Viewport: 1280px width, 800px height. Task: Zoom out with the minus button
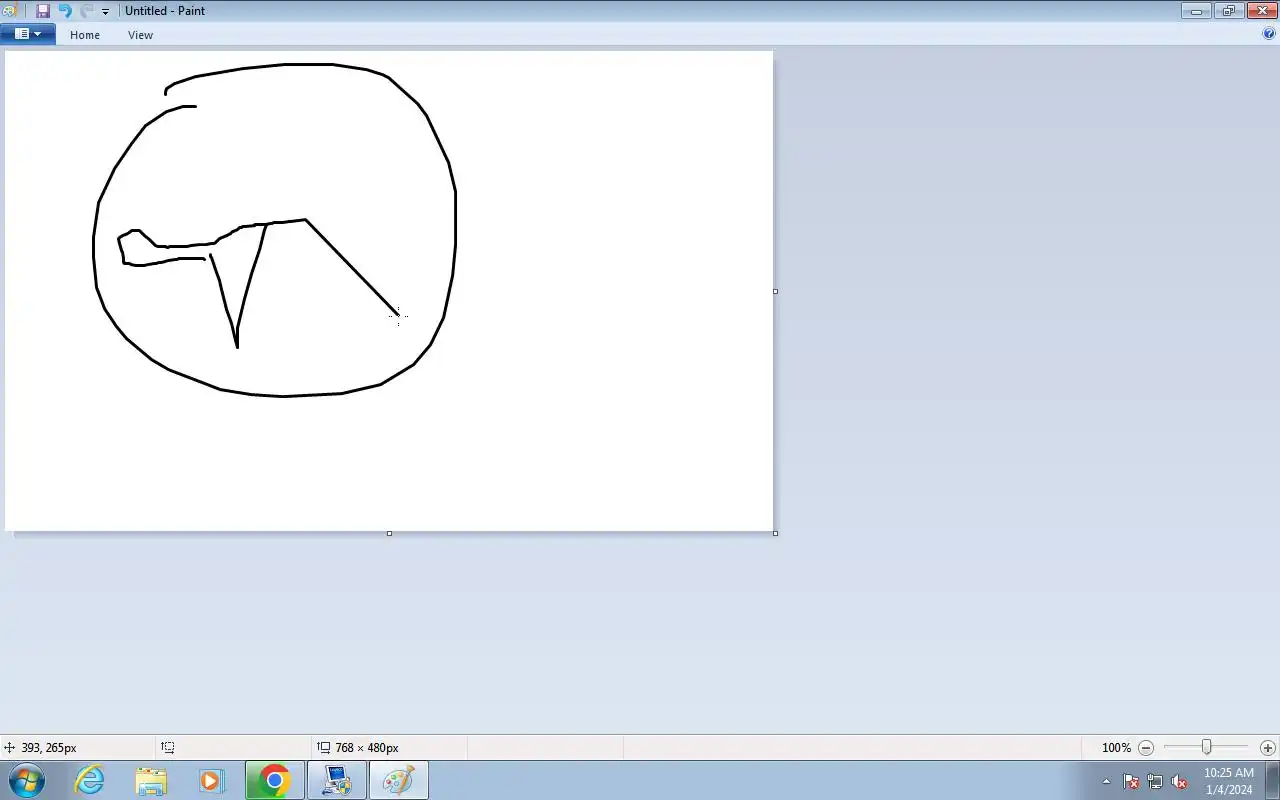(1146, 748)
